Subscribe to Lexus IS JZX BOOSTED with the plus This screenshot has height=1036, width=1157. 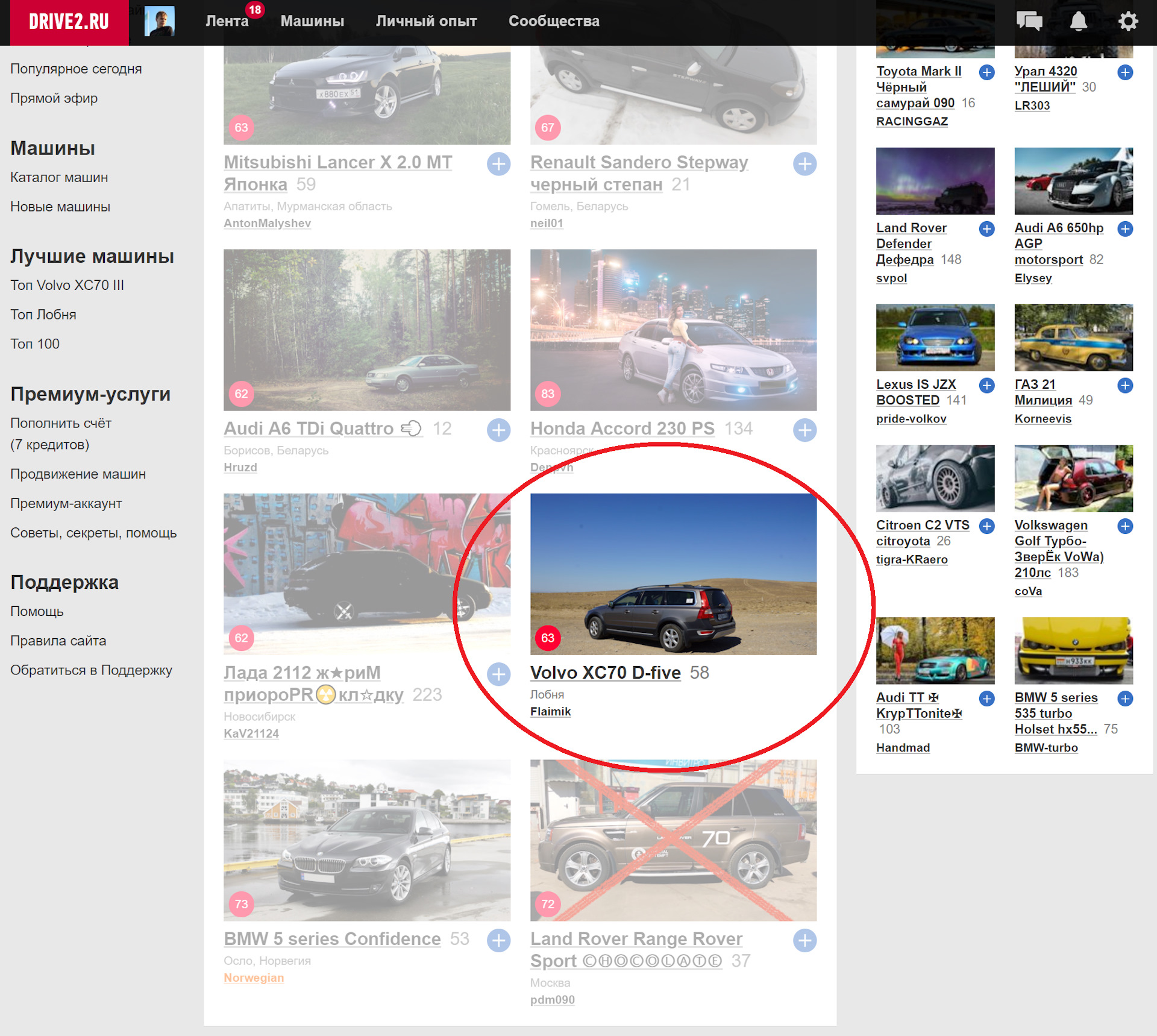(x=986, y=386)
